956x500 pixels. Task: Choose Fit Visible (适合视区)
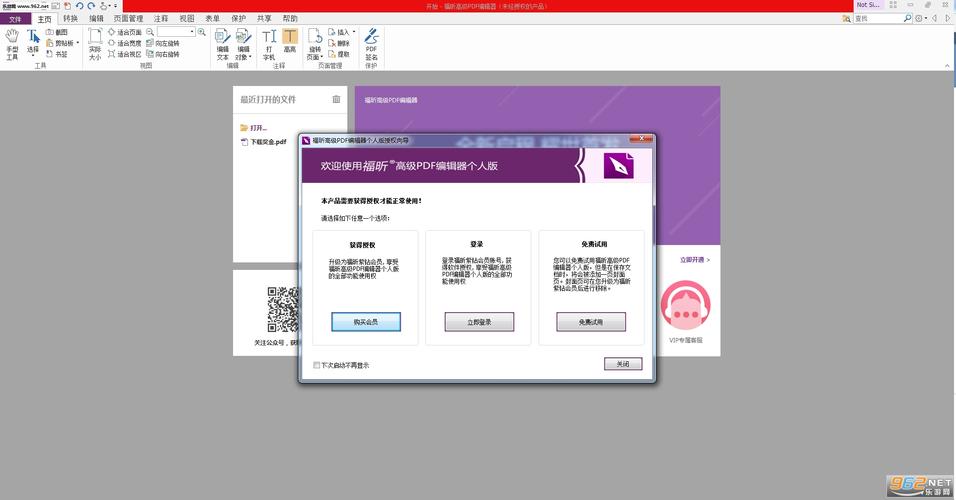(x=125, y=54)
